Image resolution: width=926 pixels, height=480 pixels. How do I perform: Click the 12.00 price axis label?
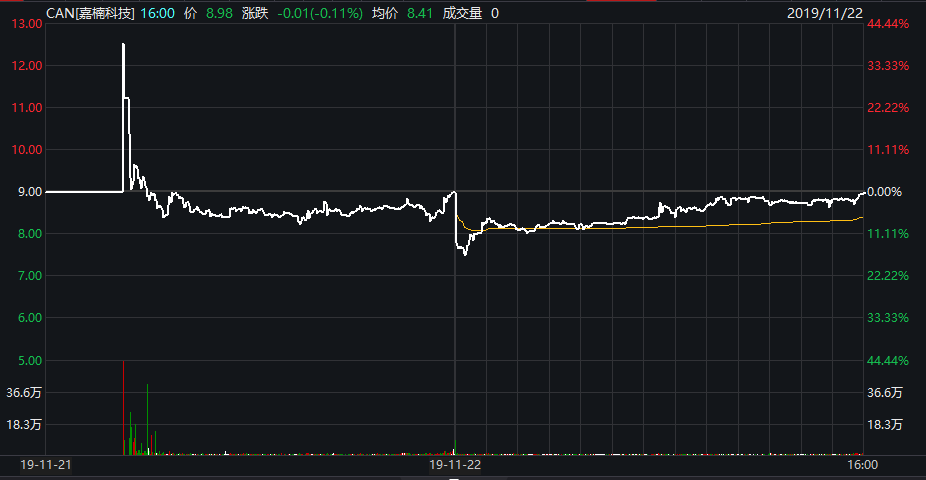pyautogui.click(x=27, y=66)
